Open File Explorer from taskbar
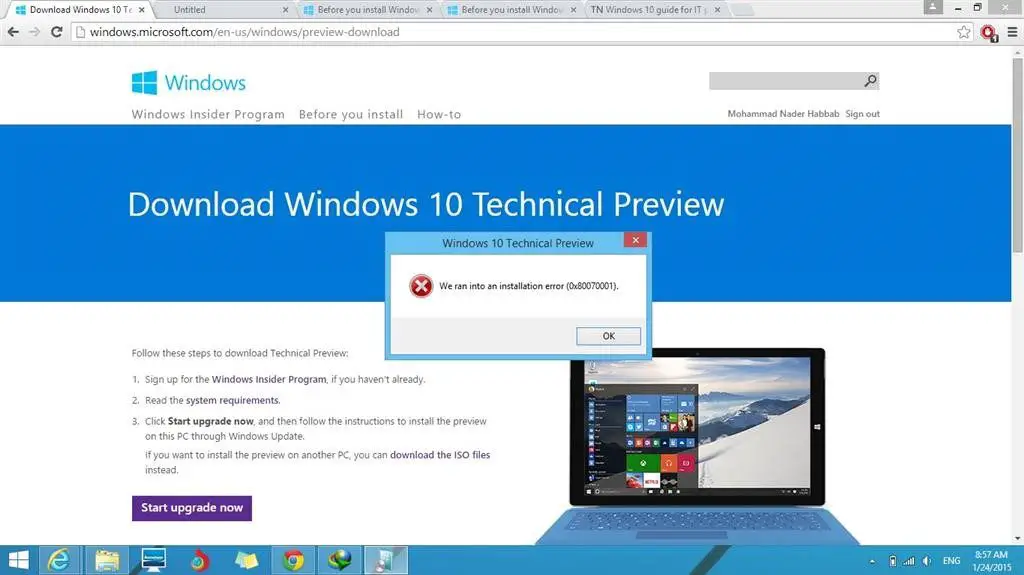 pyautogui.click(x=106, y=561)
